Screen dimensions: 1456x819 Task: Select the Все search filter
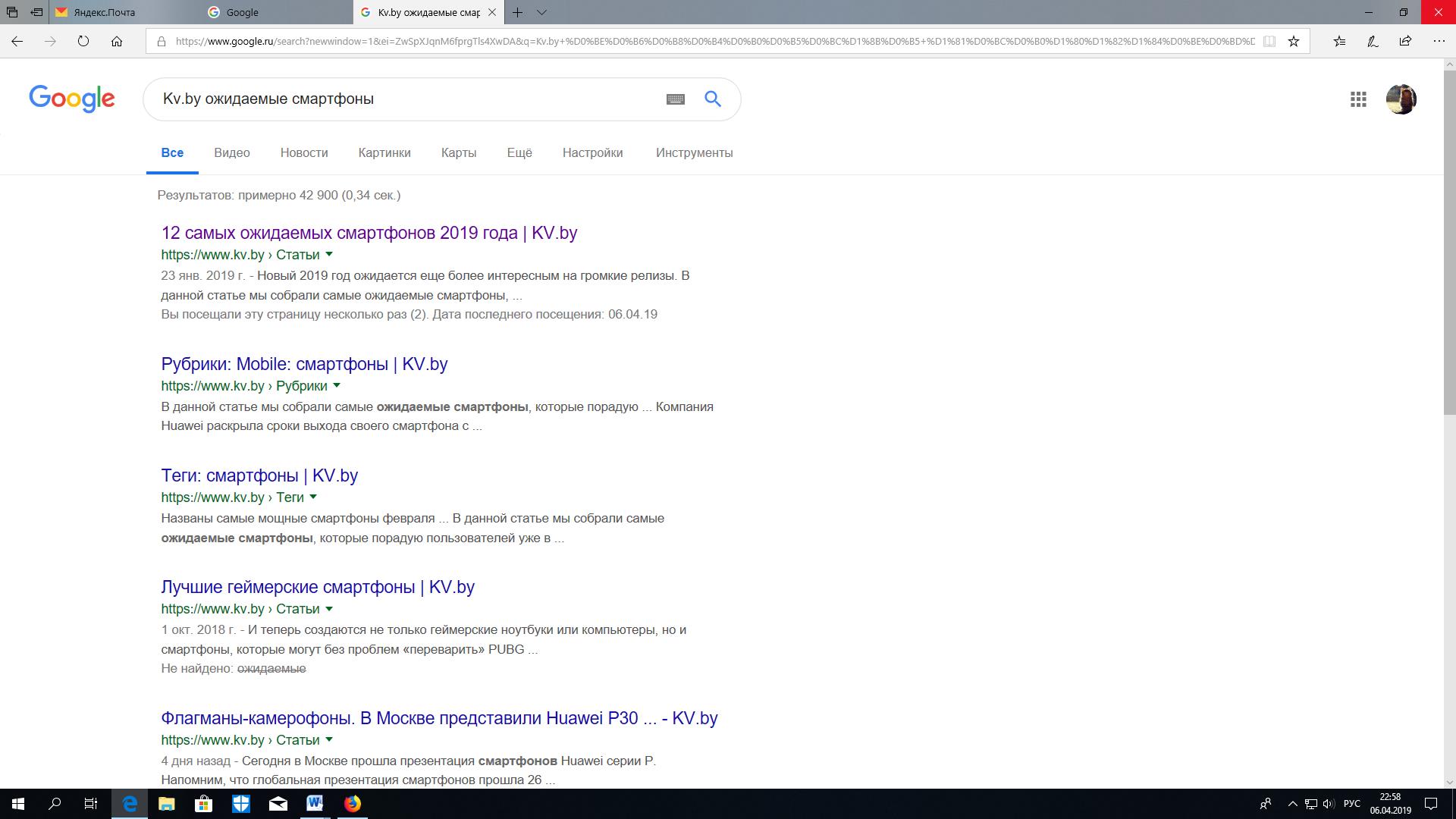point(172,152)
